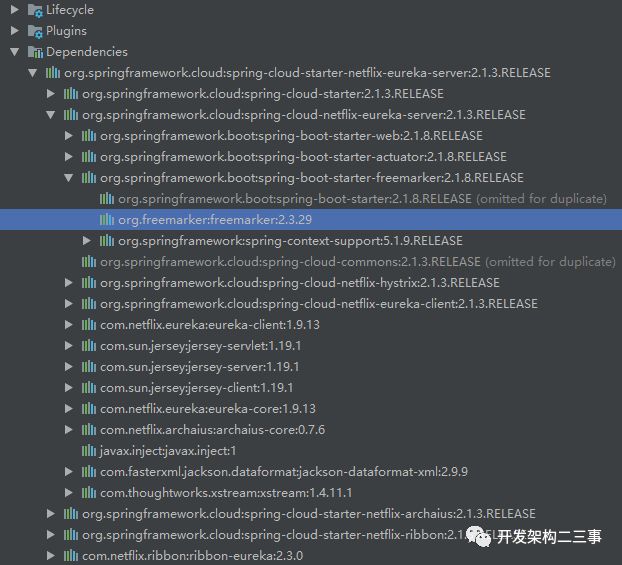
Task: Expand jackson-dataformat-xml:2.9.9 arrow
Action: pos(69,472)
